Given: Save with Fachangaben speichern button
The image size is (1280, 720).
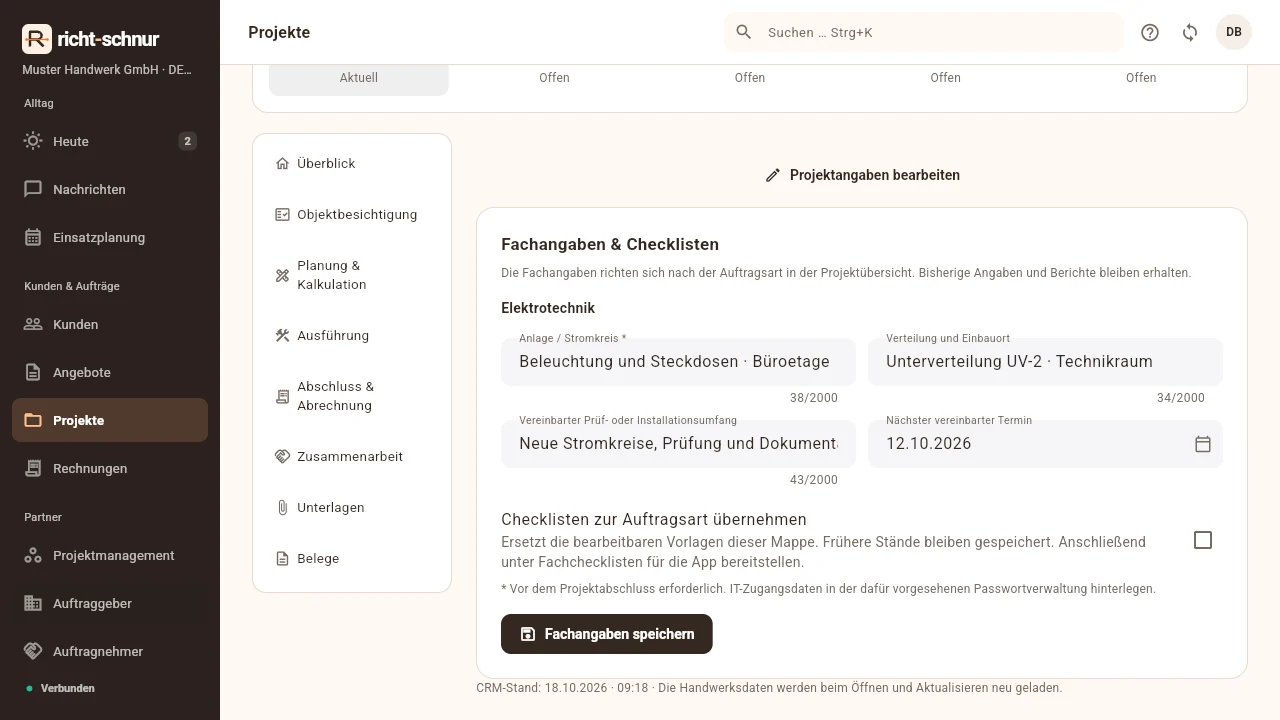Looking at the screenshot, I should tap(607, 634).
